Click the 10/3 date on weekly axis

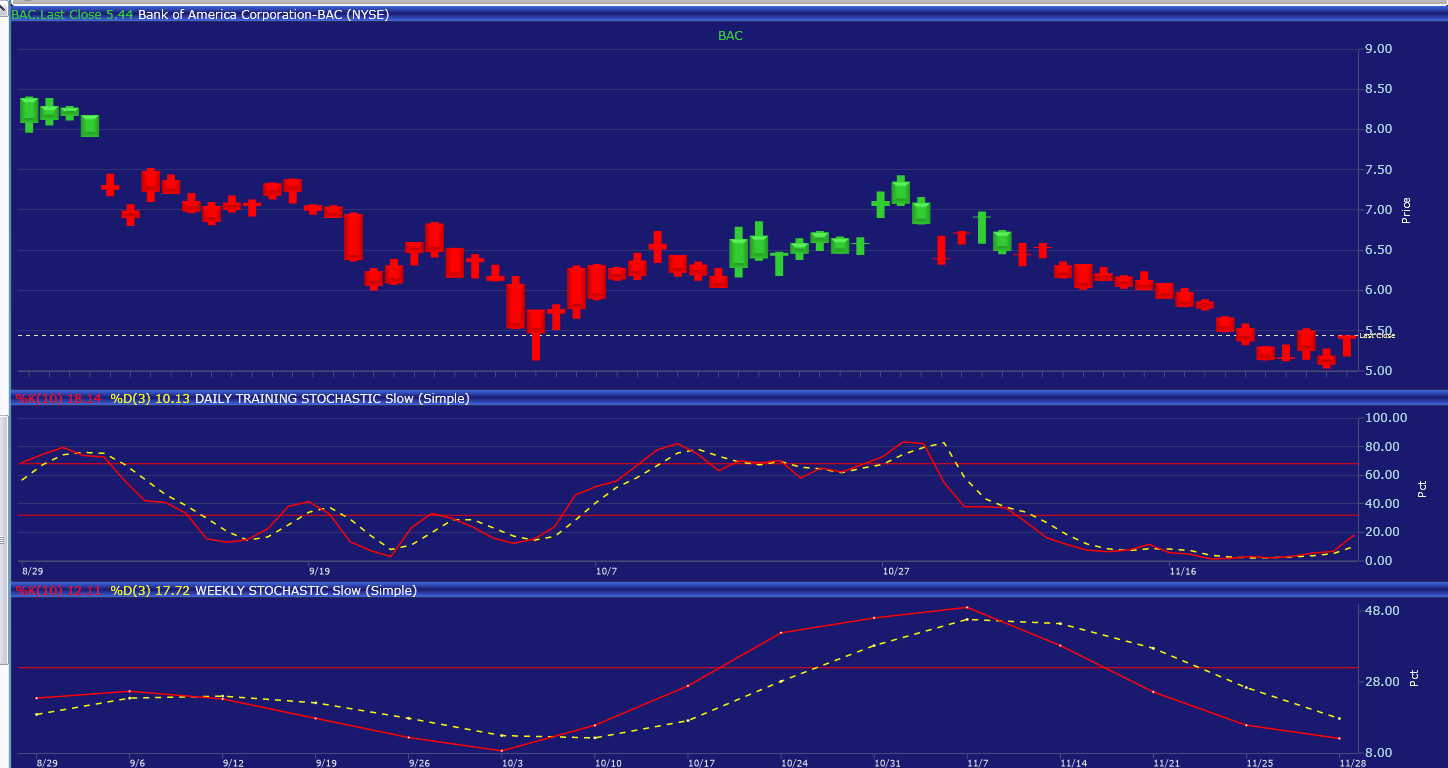pos(512,763)
